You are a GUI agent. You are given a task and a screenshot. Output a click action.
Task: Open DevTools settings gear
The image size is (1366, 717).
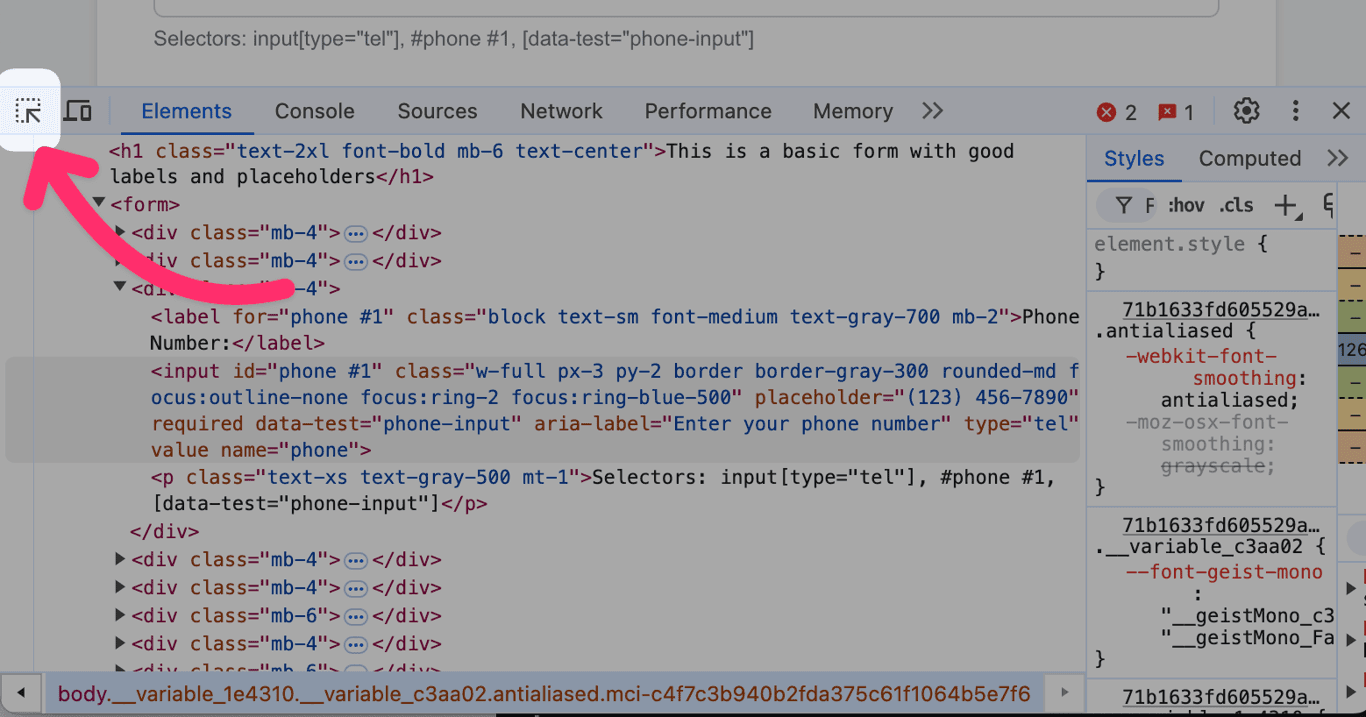(1246, 111)
